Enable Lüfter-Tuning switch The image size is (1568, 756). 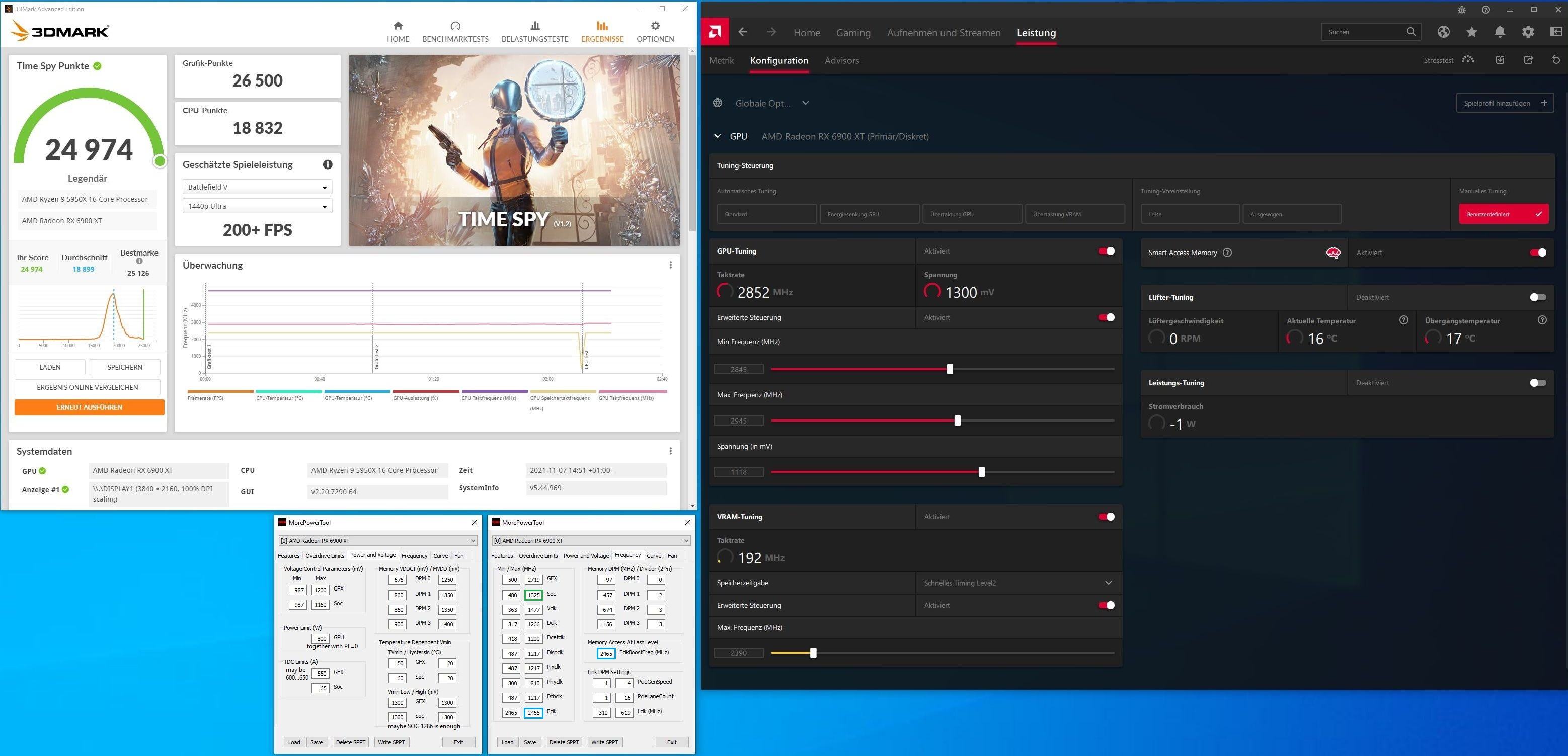[x=1538, y=297]
